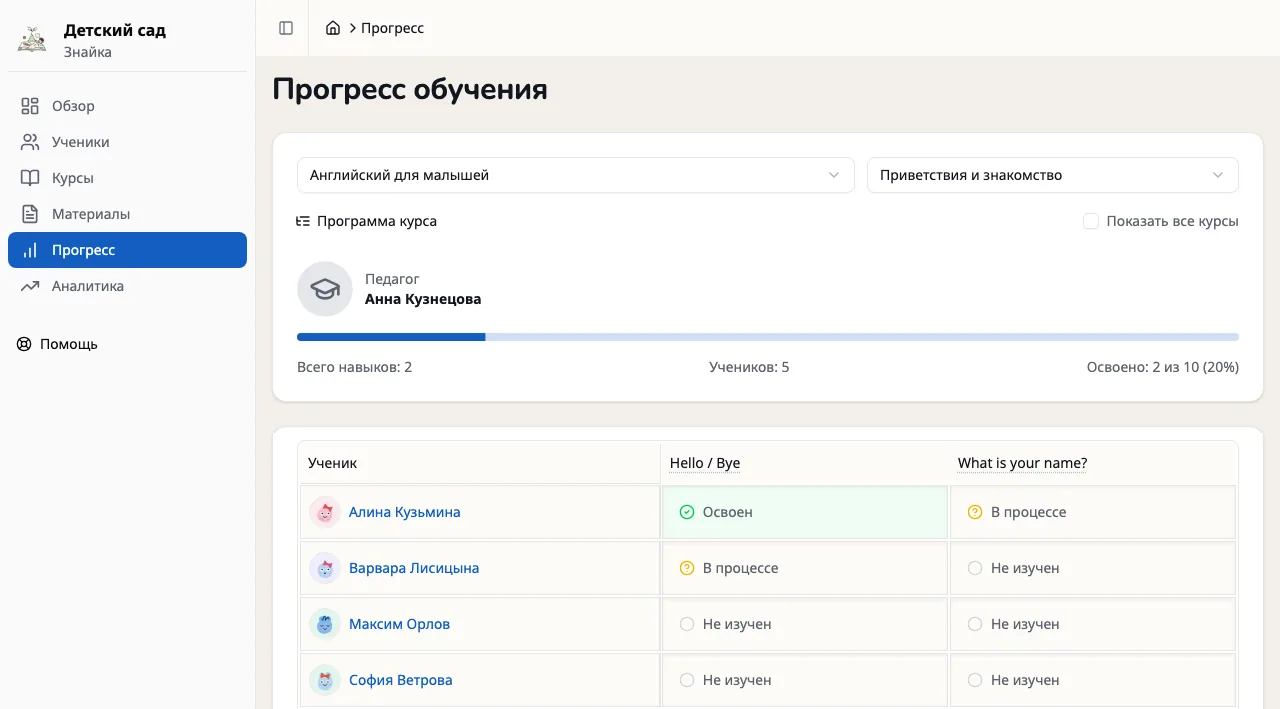Open the Материалы menu item

[127, 214]
